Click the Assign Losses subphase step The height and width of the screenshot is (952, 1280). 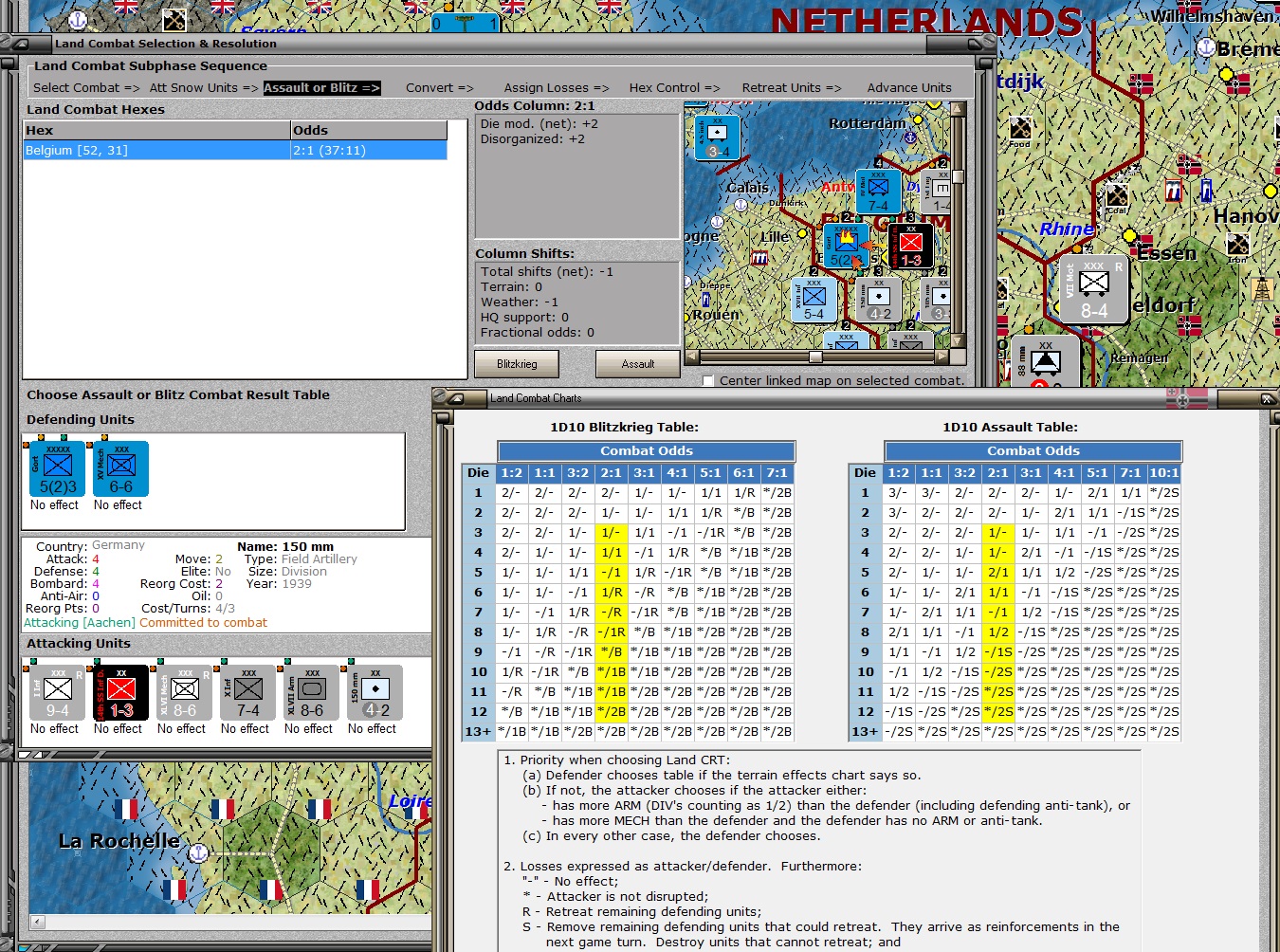point(557,87)
